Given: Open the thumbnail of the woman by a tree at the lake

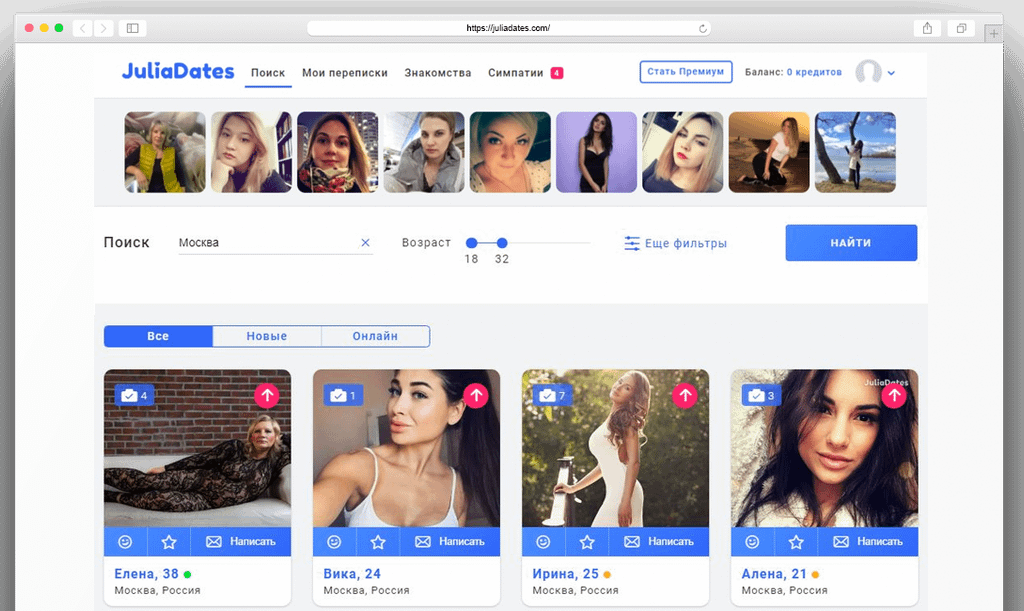Looking at the screenshot, I should click(855, 152).
